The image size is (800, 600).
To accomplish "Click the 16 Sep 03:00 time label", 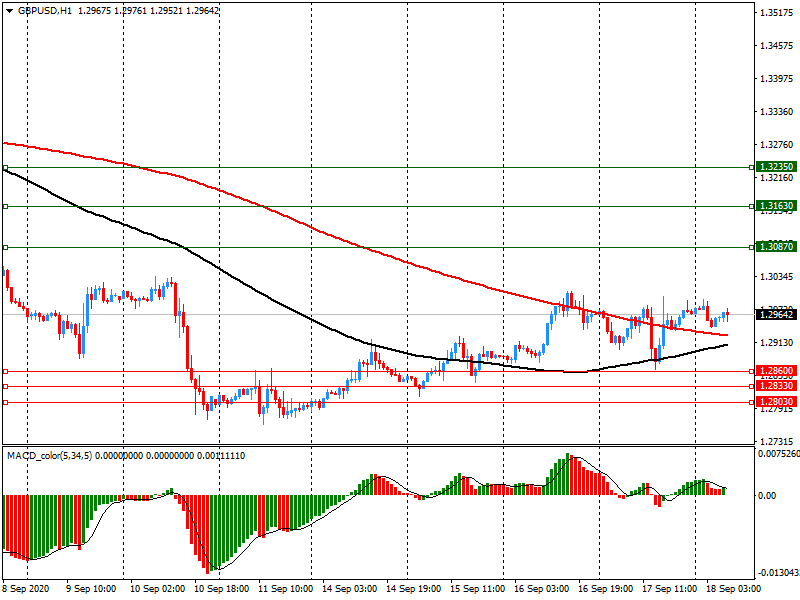I will click(541, 589).
